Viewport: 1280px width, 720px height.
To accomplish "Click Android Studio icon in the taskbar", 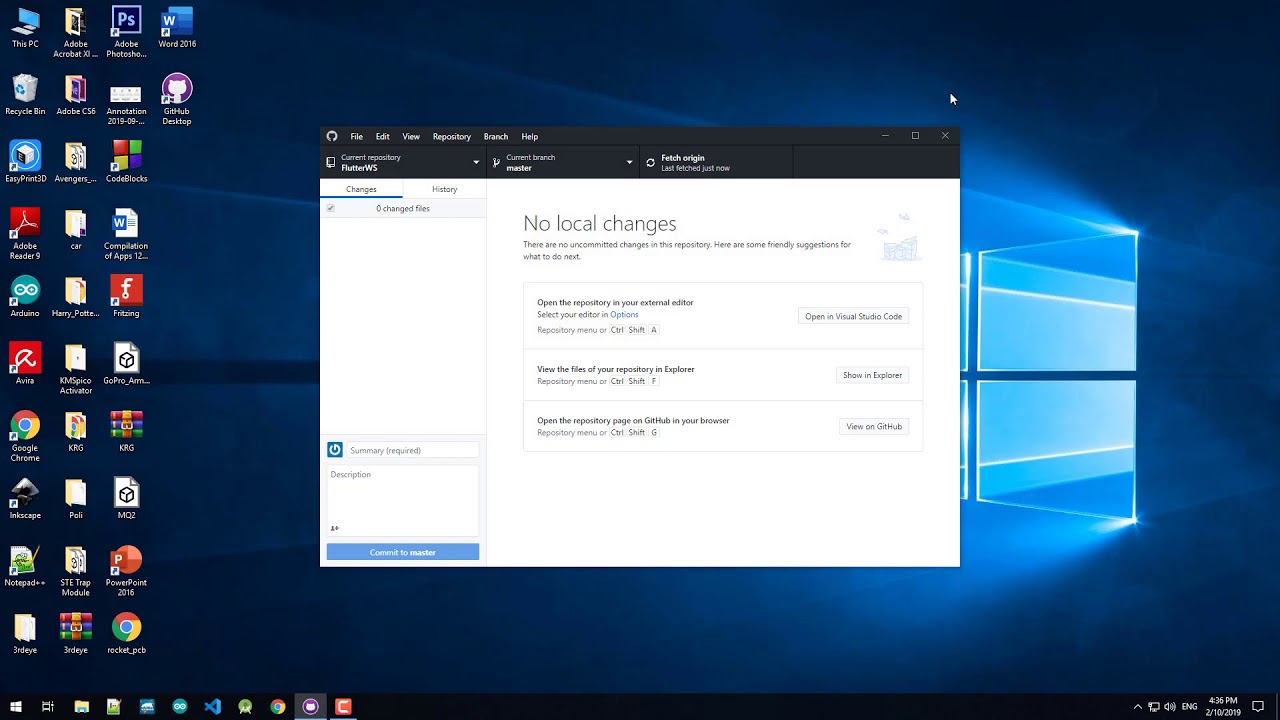I will (245, 706).
